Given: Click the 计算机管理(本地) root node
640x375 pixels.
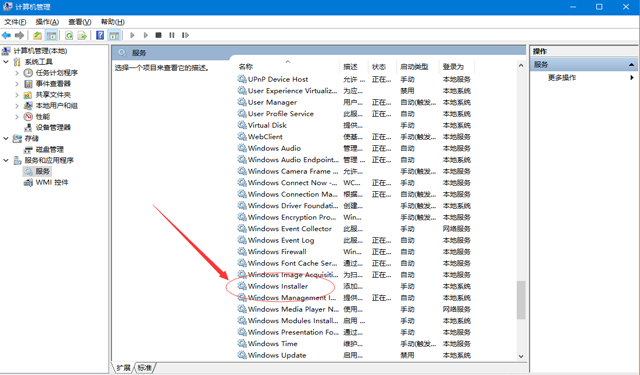Looking at the screenshot, I should [40, 51].
